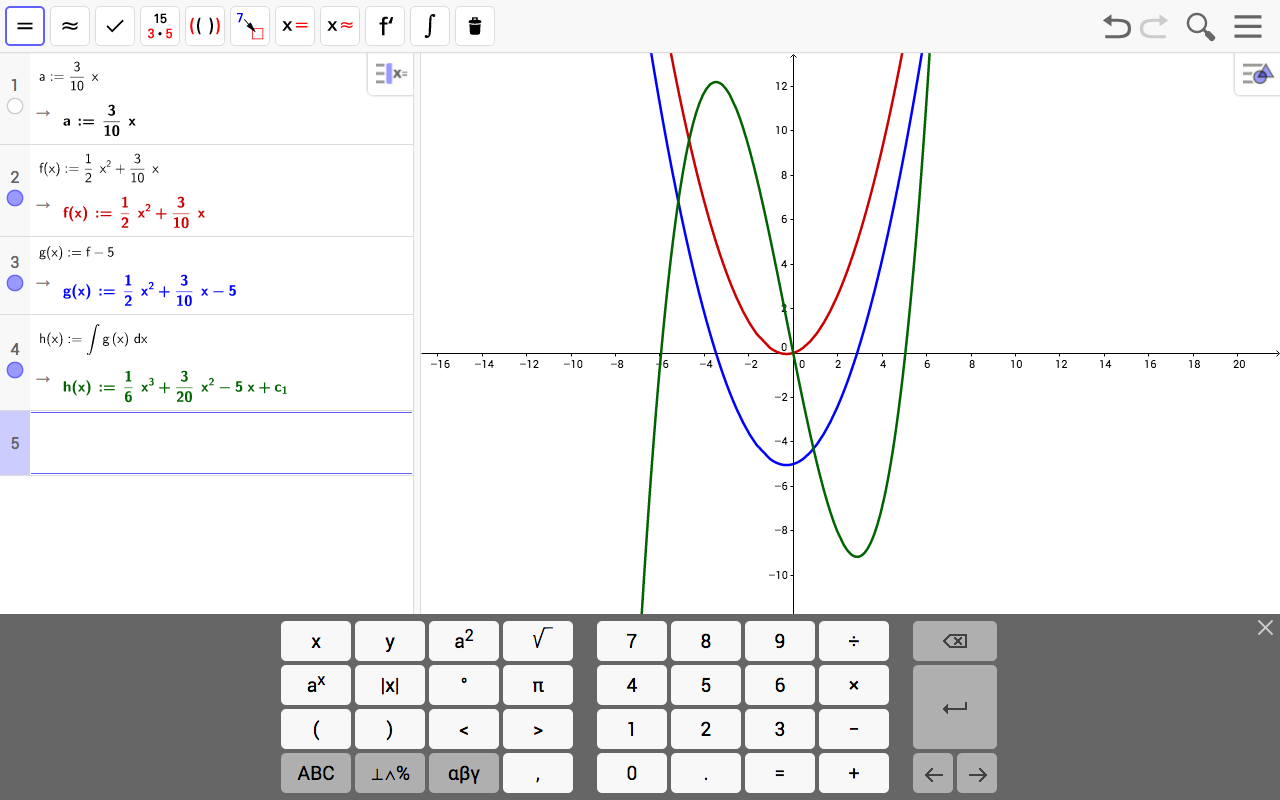This screenshot has height=800, width=1280.
Task: Tap the number 5 key
Action: click(706, 685)
